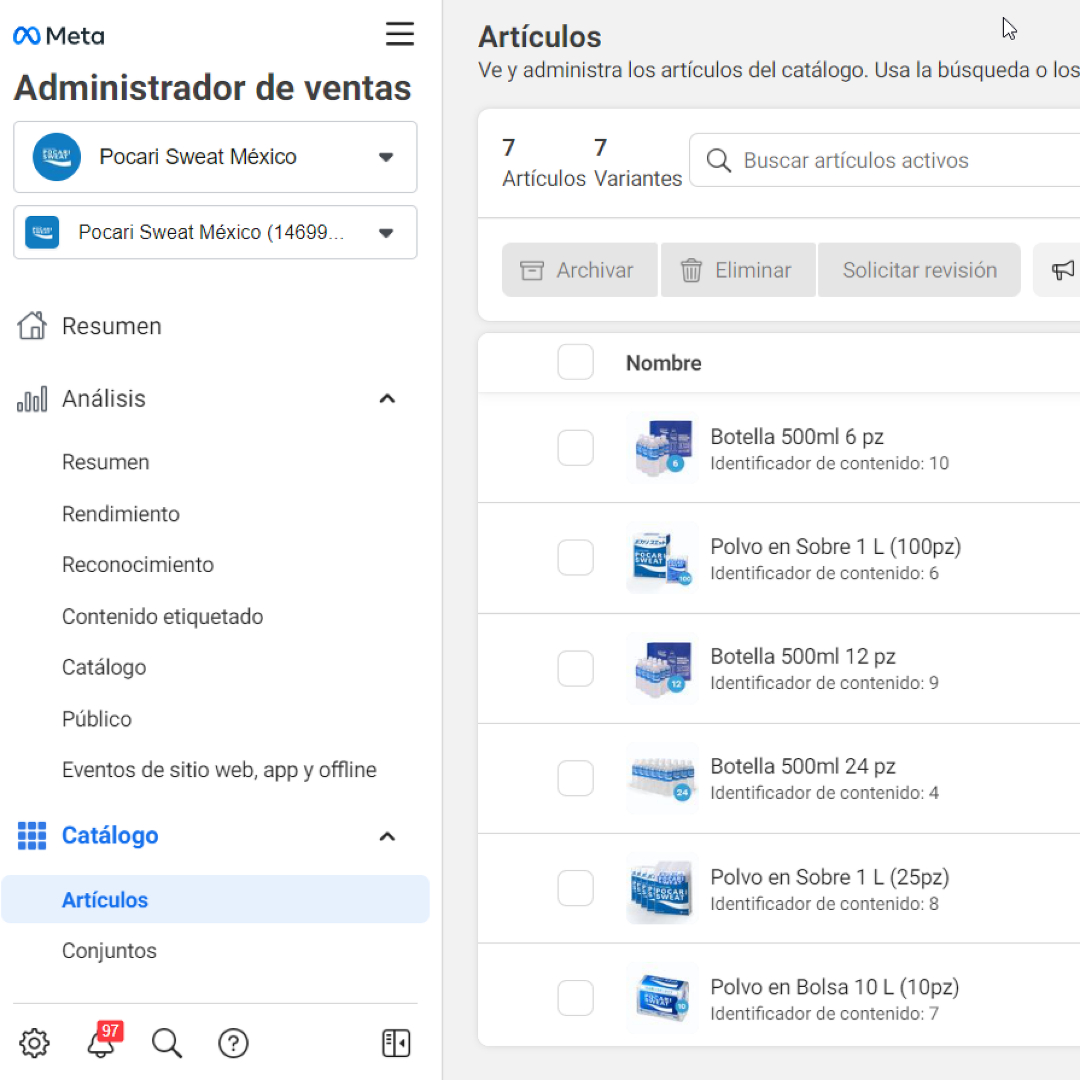The height and width of the screenshot is (1080, 1080).
Task: Open Reconocimiento in the sidebar
Action: point(138,565)
